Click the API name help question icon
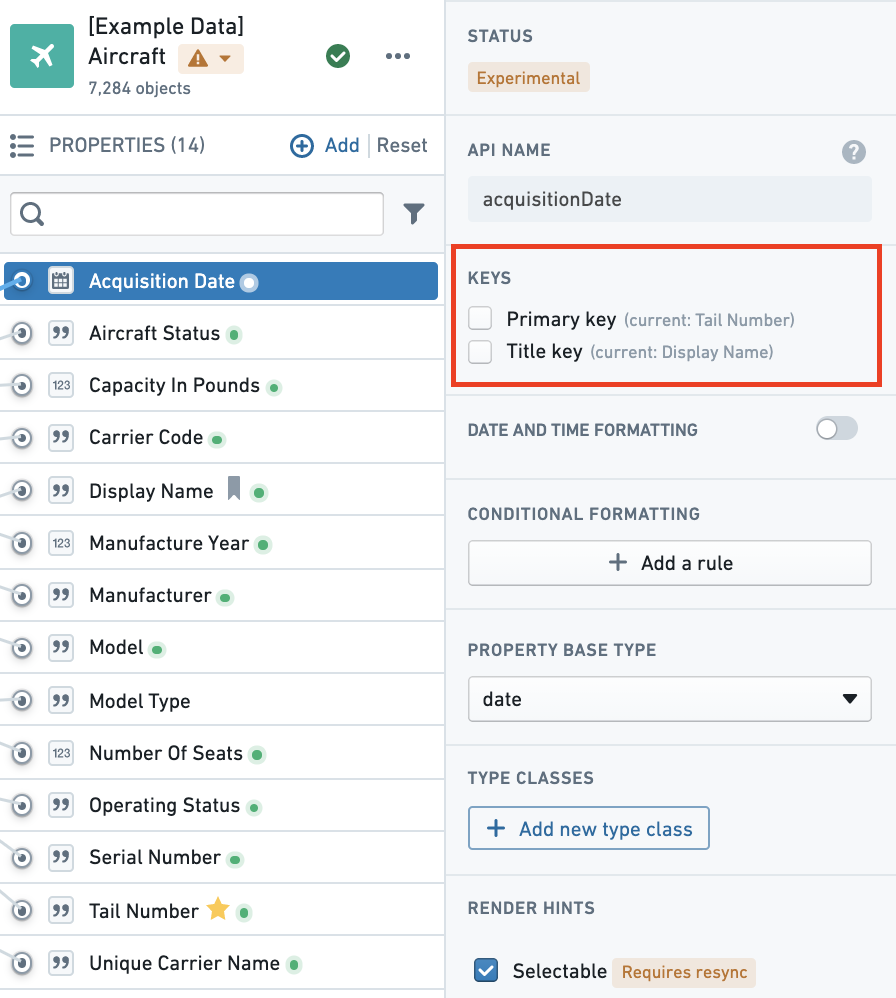 853,151
